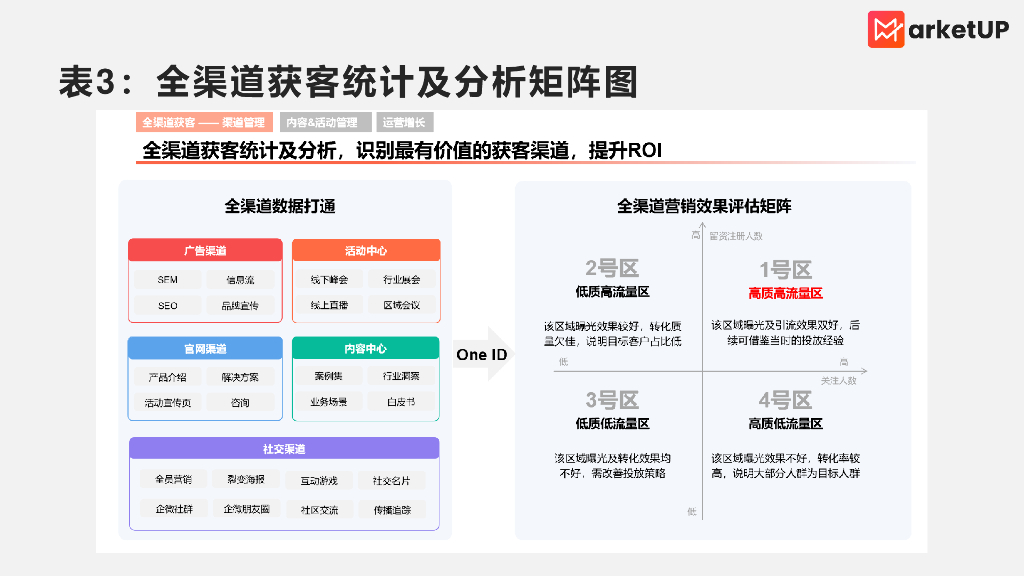Select the 内容中心 green header
This screenshot has height=576, width=1024.
pyautogui.click(x=366, y=348)
